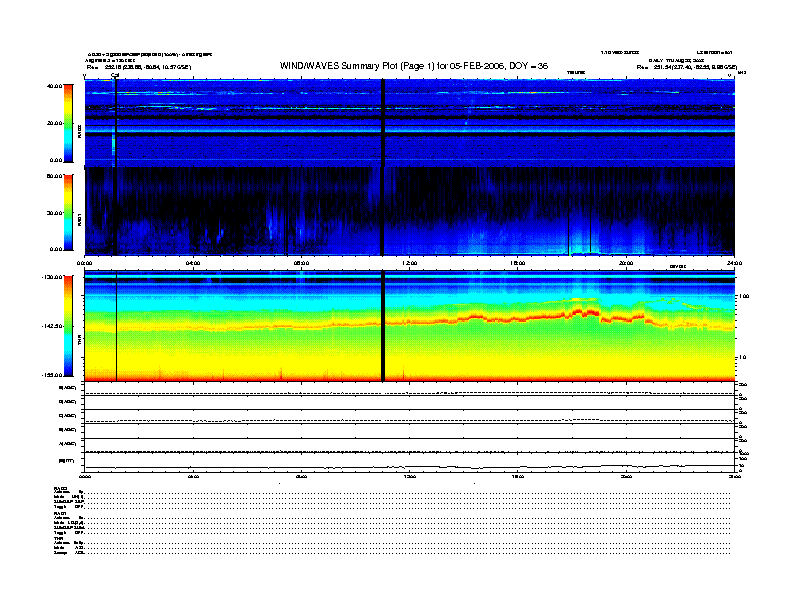Viewport: 792px width, 612px height.
Task: Click the TNR panel color bar
Action: (68, 326)
